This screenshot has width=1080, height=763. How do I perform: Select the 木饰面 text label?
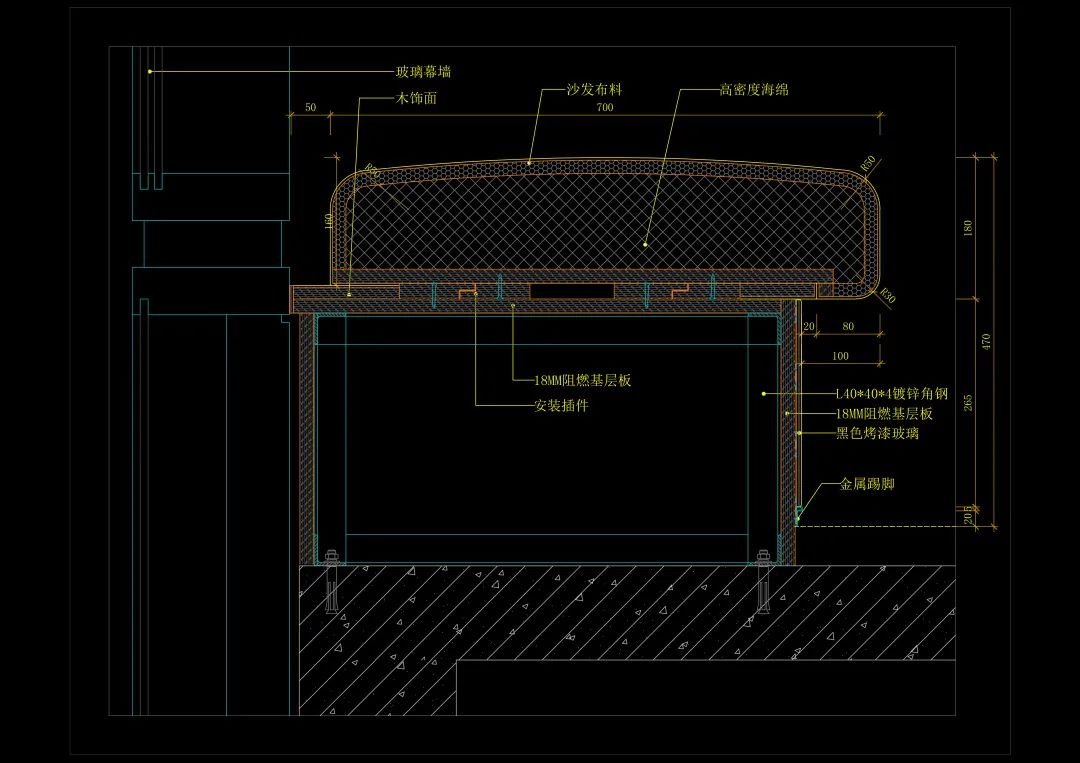[x=417, y=98]
